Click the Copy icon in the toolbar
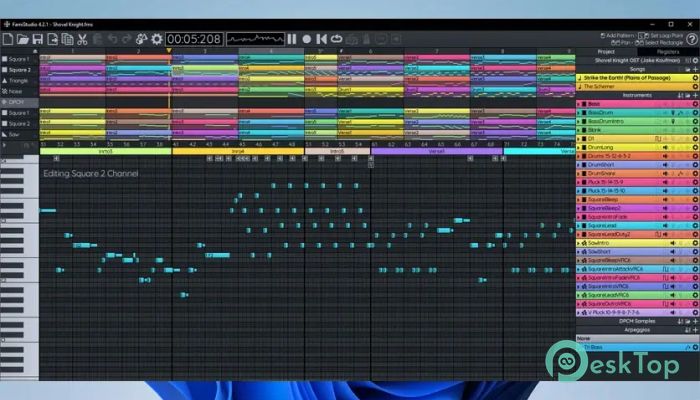The height and width of the screenshot is (400, 700). pos(67,39)
